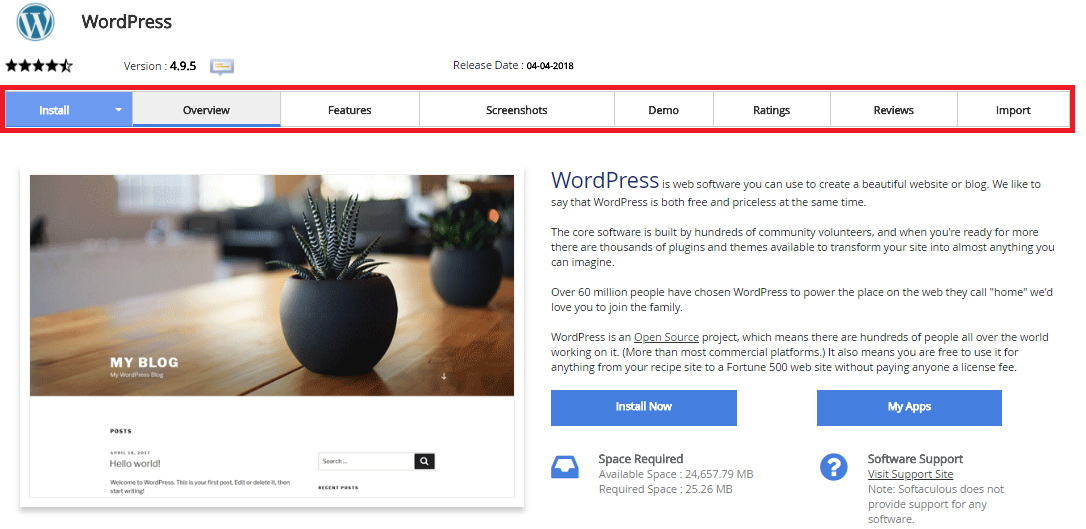Open the Reviews tab
Image resolution: width=1086 pixels, height=529 pixels.
(x=893, y=109)
